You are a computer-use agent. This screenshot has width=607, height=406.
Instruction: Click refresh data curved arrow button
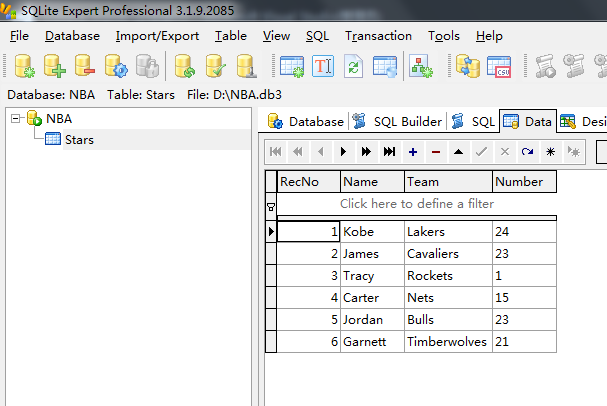(527, 152)
